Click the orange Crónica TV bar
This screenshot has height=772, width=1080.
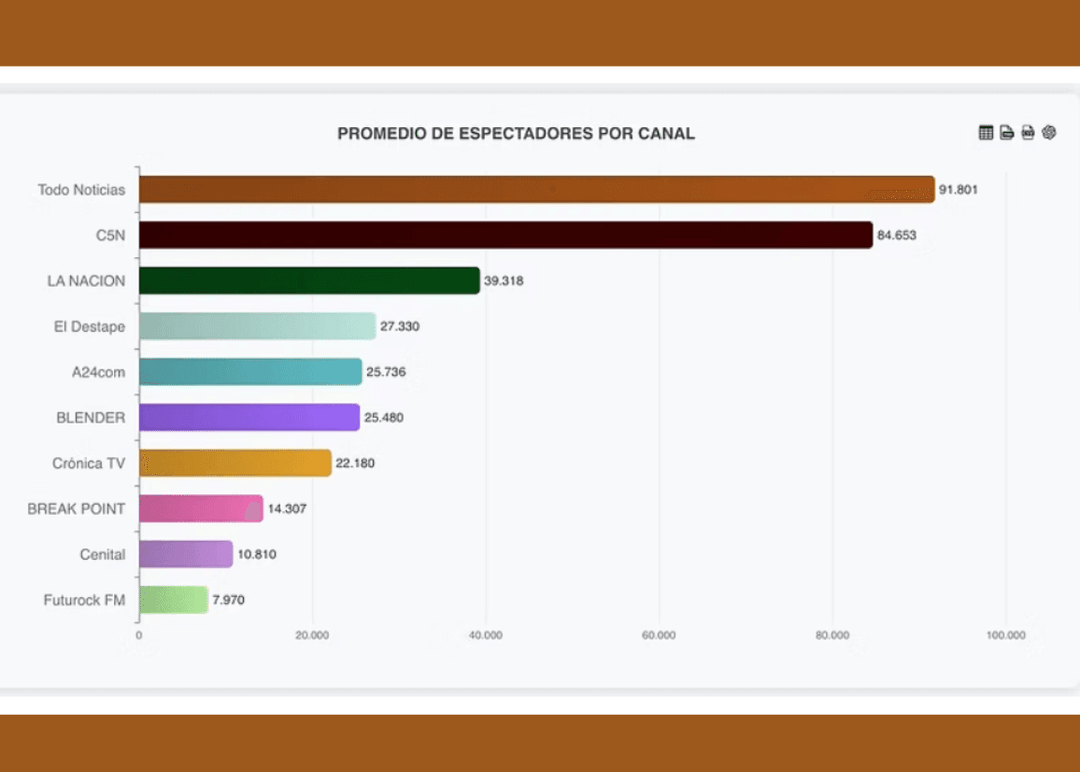click(x=235, y=463)
